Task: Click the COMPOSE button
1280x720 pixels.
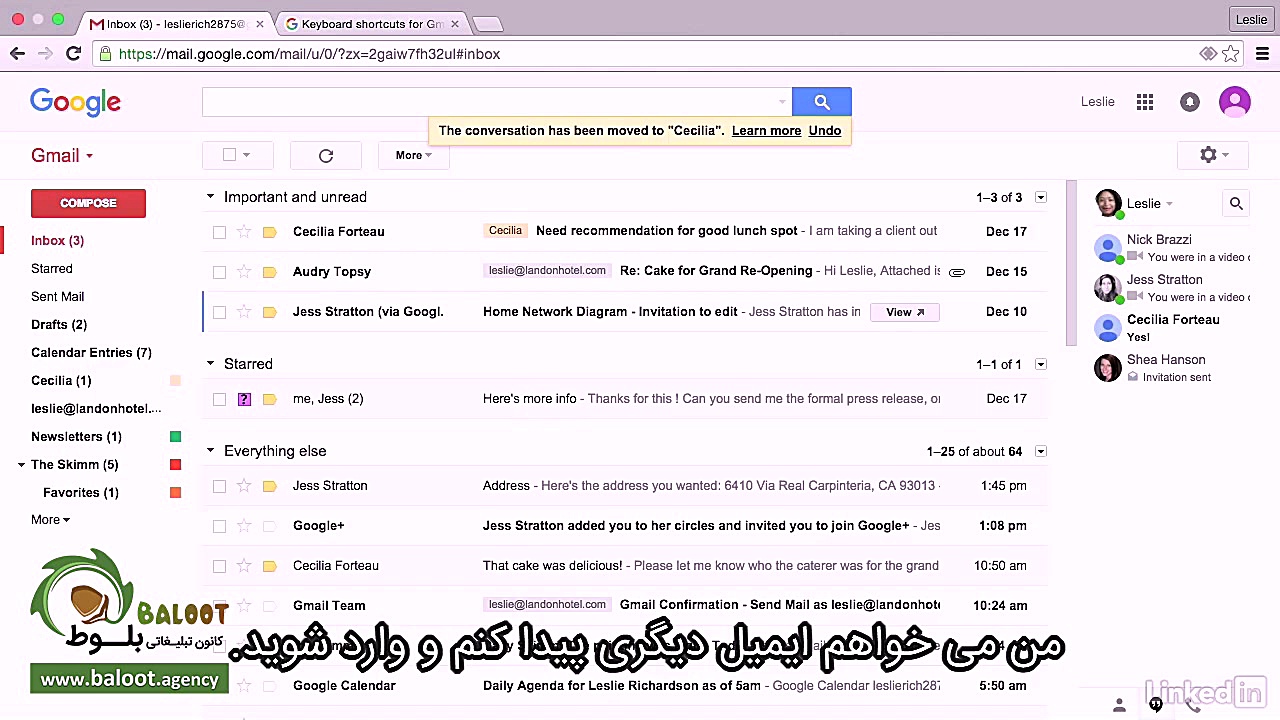Action: [x=88, y=203]
